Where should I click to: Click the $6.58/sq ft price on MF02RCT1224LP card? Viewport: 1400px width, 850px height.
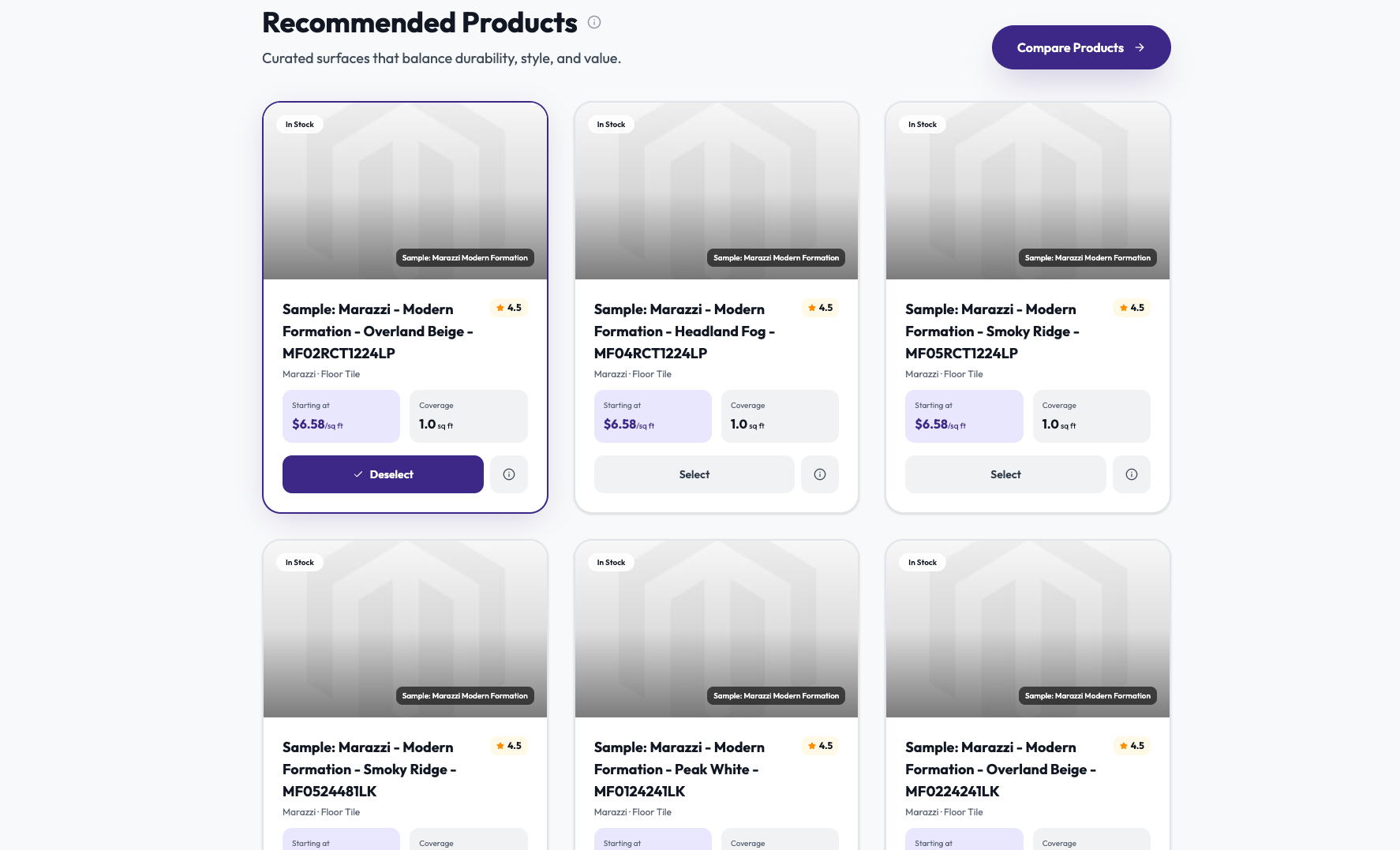tap(317, 425)
